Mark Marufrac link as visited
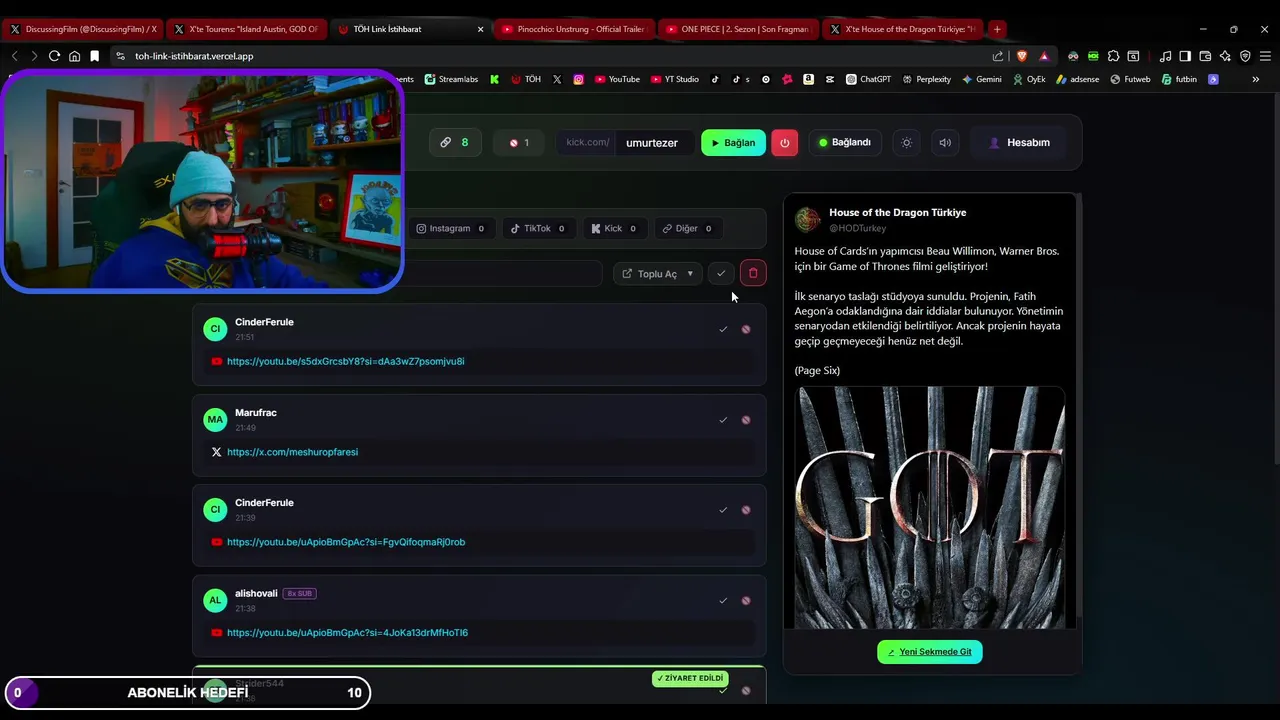 point(723,420)
